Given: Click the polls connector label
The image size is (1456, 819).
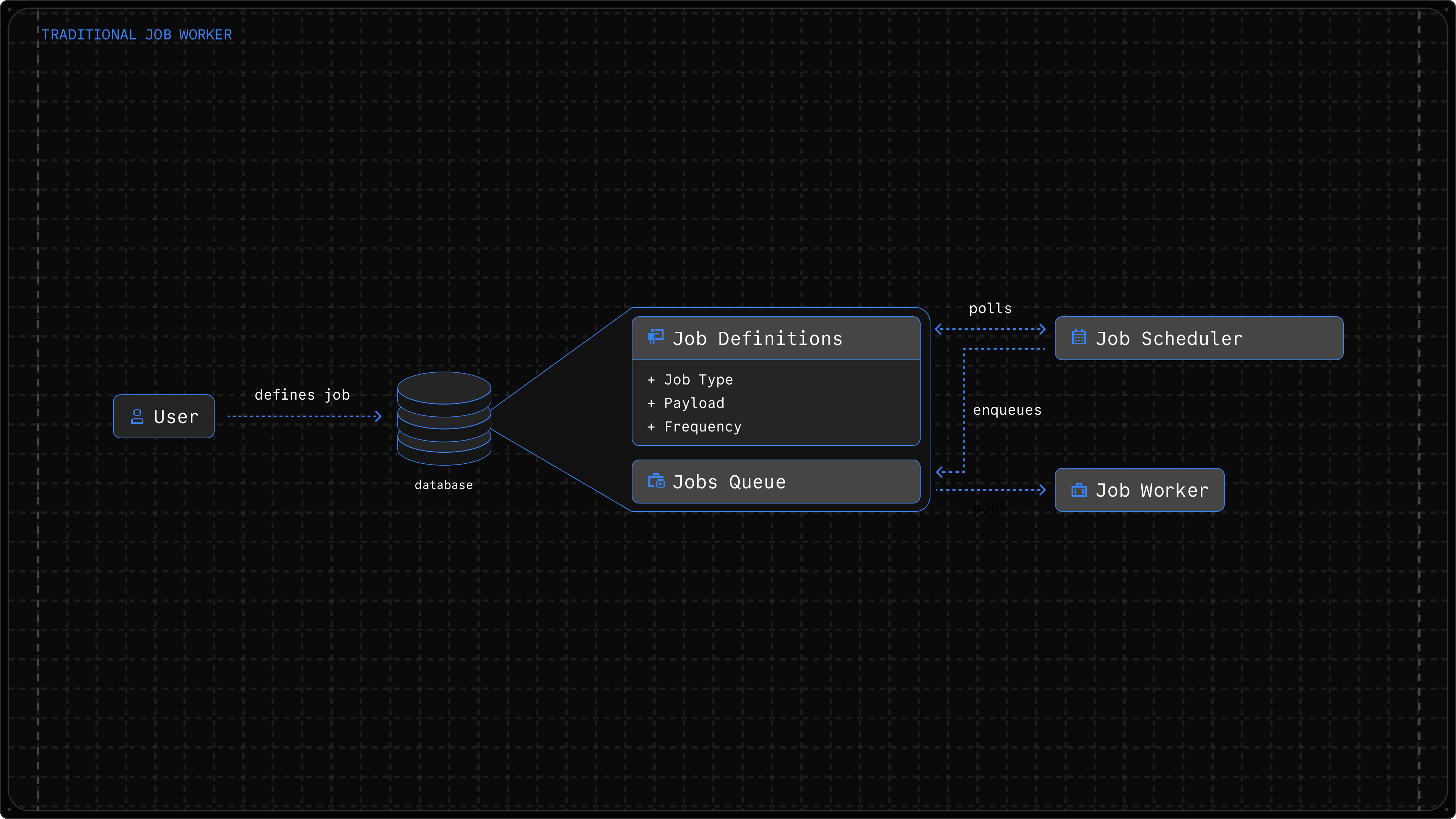Looking at the screenshot, I should coord(990,309).
